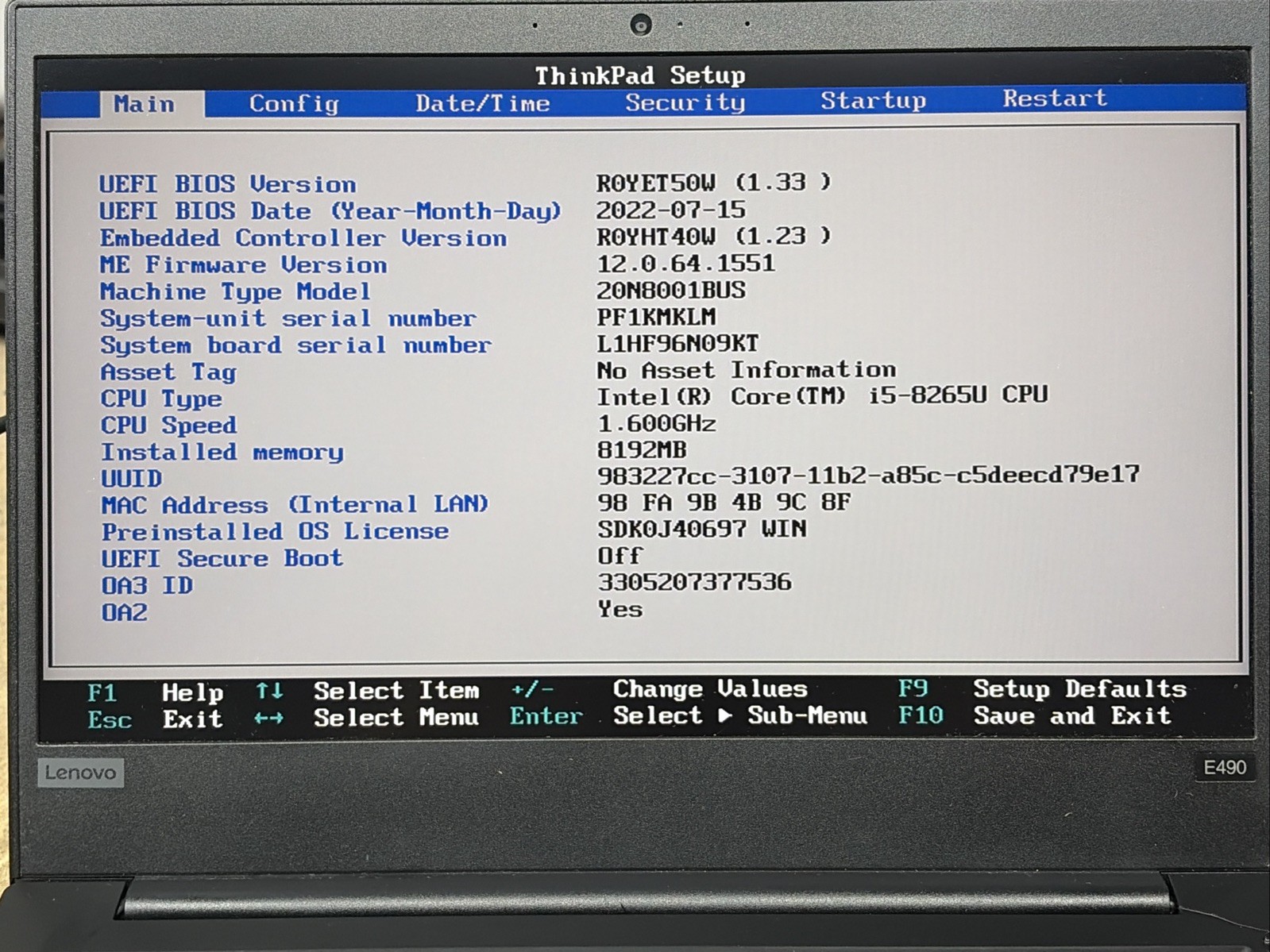Click OA2 value Yes

pos(620,610)
